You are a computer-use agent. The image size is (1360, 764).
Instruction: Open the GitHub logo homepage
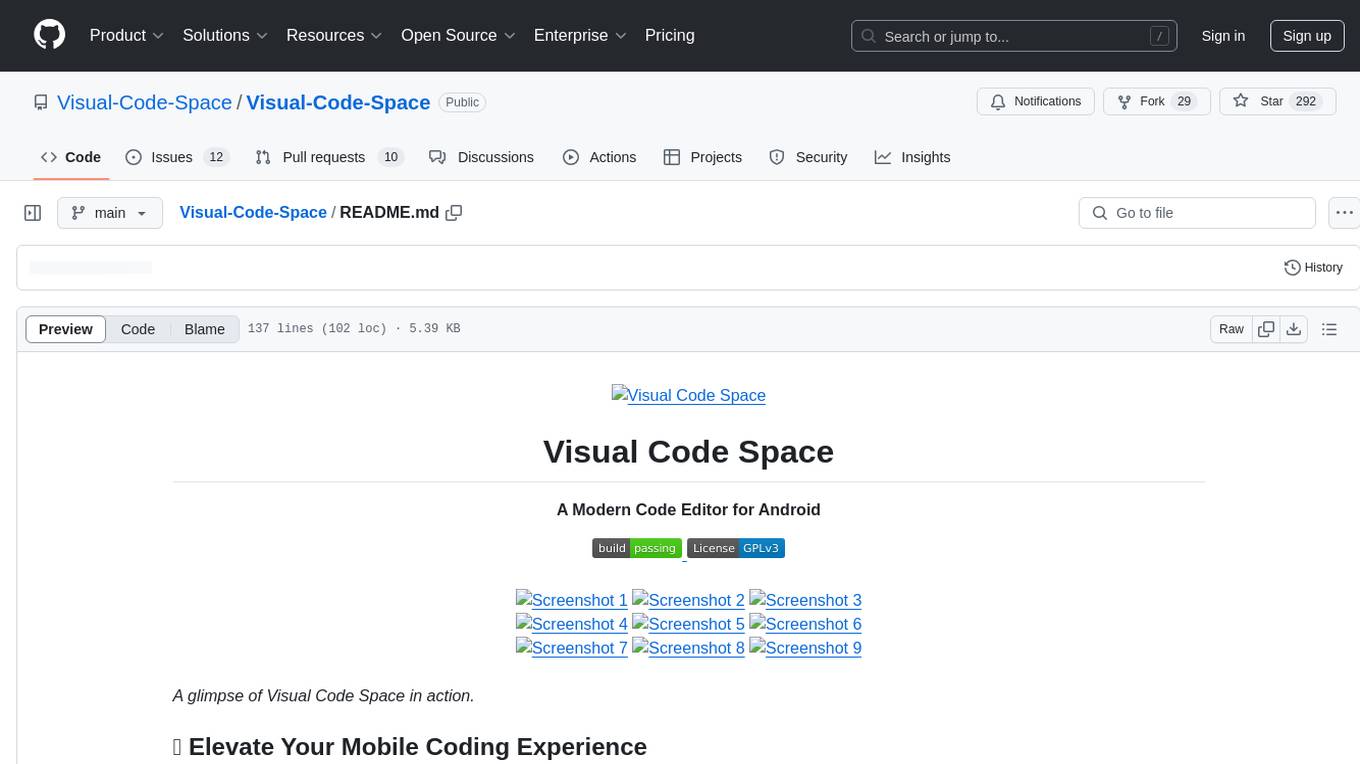[x=49, y=35]
